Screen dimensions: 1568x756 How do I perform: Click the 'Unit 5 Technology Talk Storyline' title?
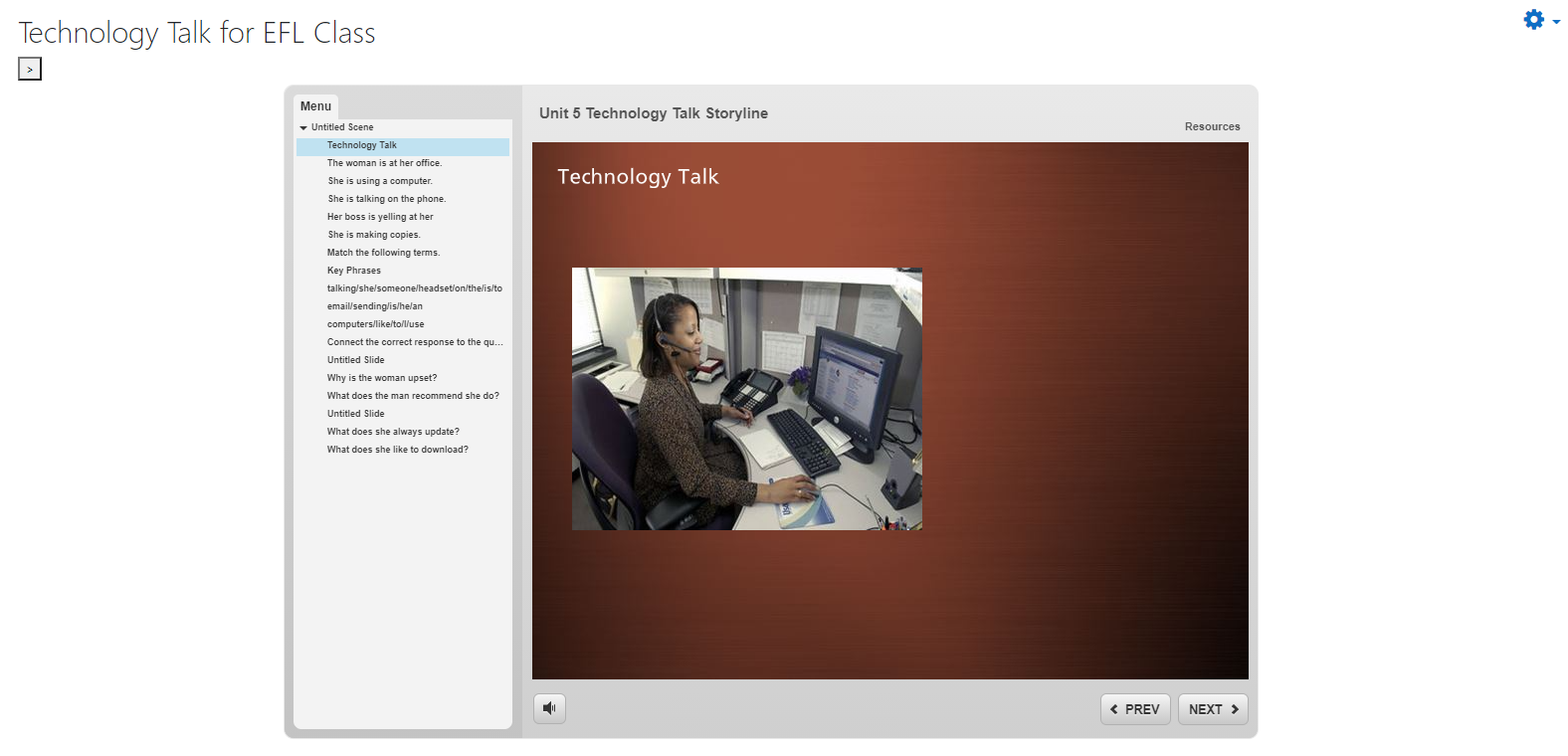pyautogui.click(x=654, y=113)
